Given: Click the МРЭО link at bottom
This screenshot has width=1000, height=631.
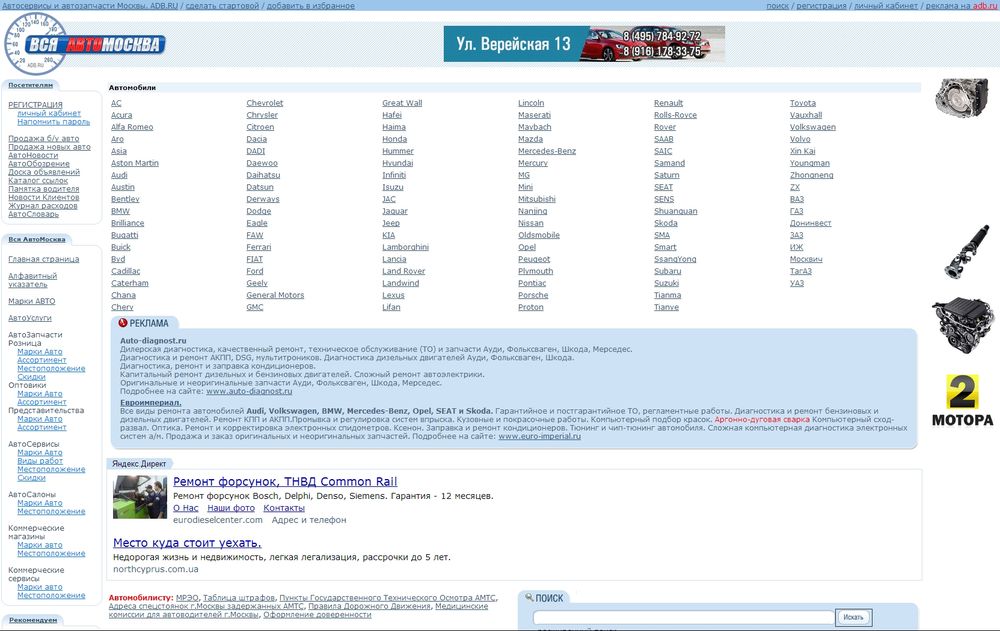Looking at the screenshot, I should (187, 598).
